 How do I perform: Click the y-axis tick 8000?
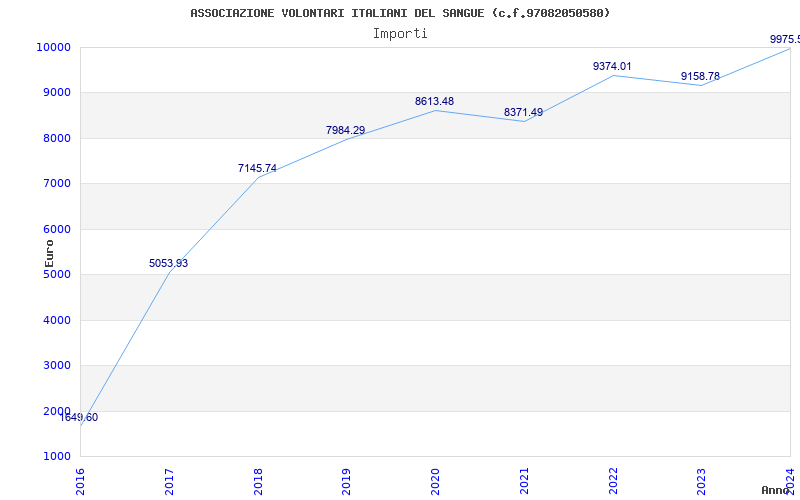[x=56, y=138]
